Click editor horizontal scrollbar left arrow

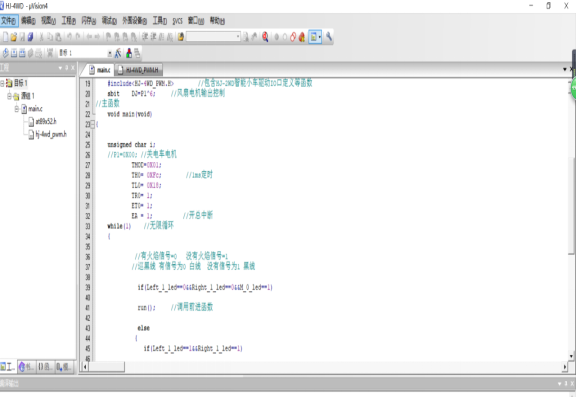[85, 367]
